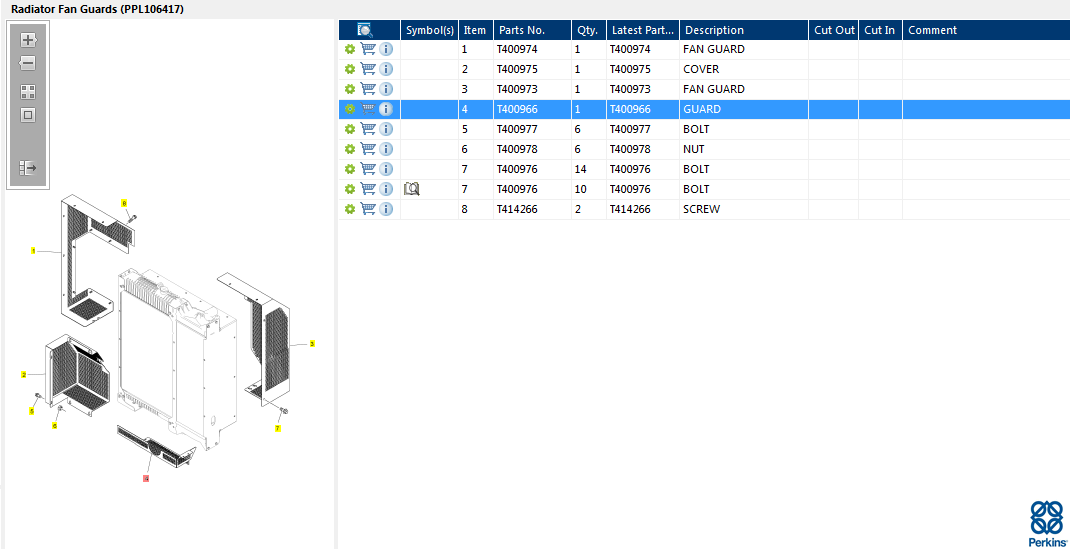Click the single-square fit view icon
Screen dimensions: 1070x549
click(x=28, y=115)
